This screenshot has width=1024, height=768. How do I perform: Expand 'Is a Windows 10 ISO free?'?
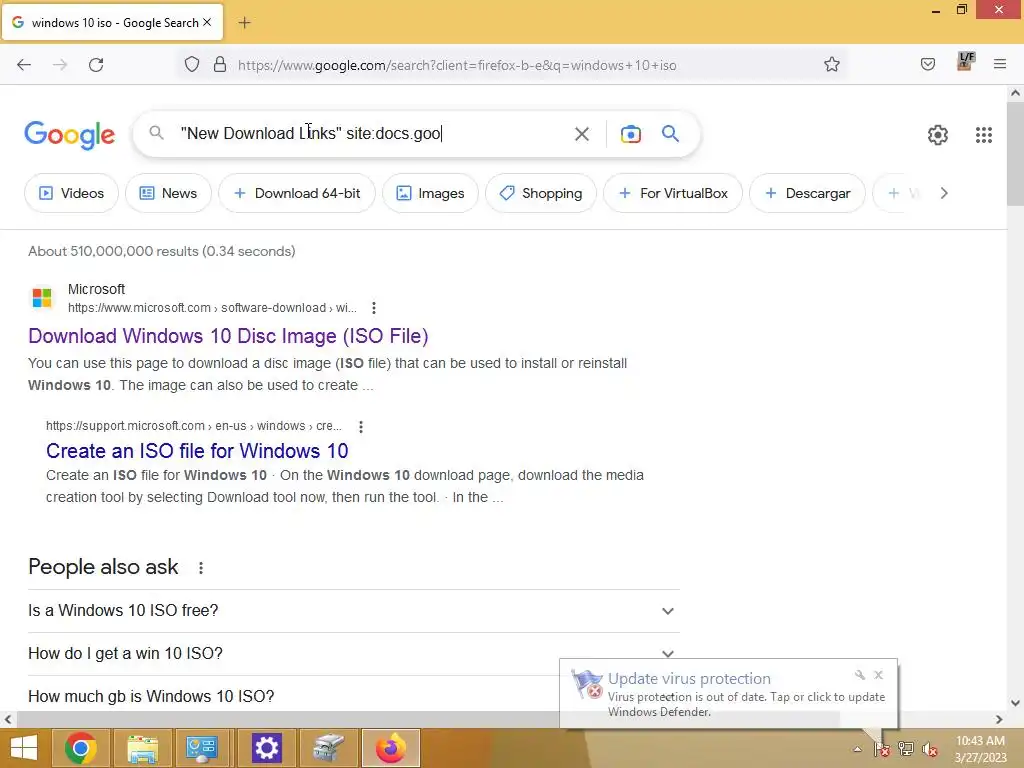pos(354,611)
